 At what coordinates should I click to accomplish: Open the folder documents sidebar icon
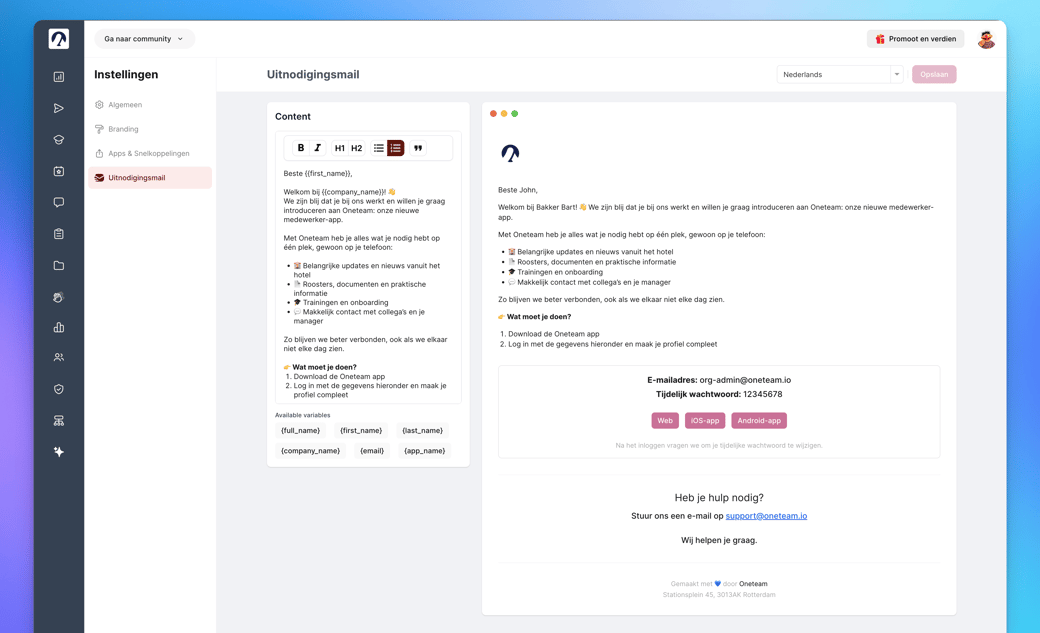(59, 265)
